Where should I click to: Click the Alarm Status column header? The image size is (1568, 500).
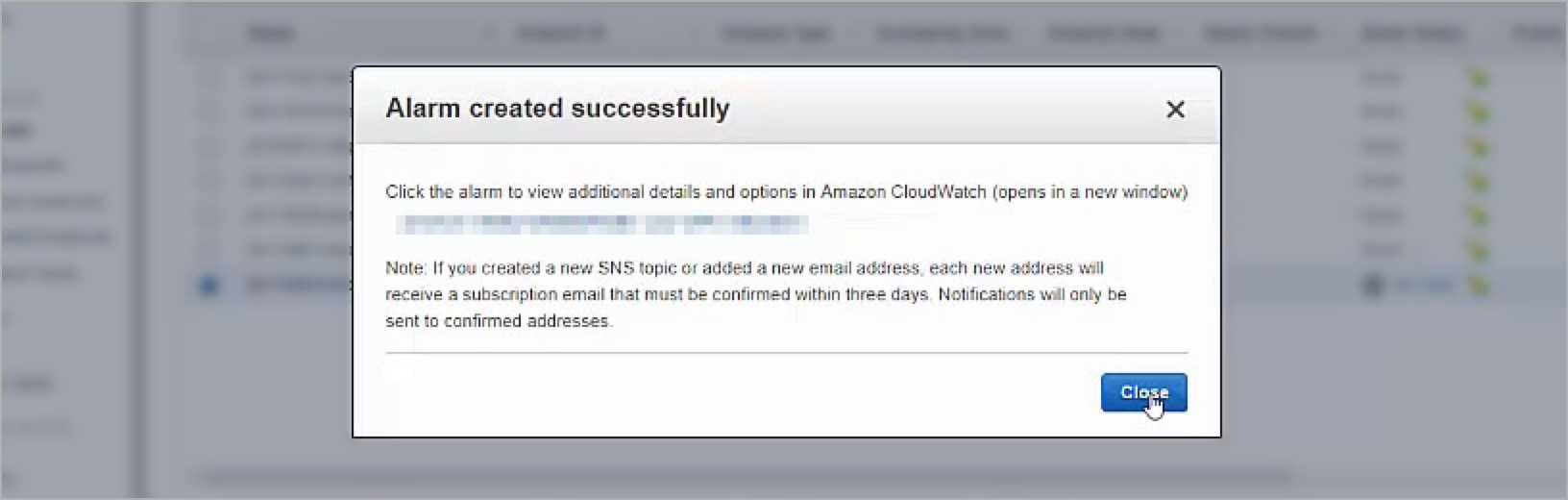point(1411,34)
